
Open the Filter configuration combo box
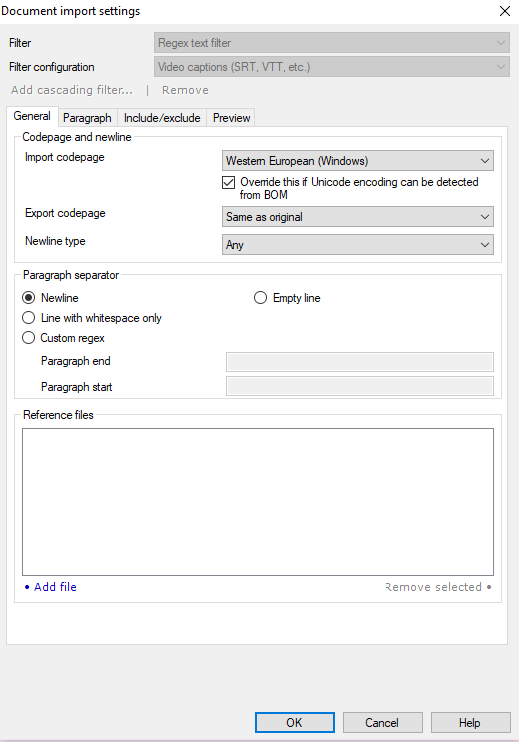pos(332,67)
